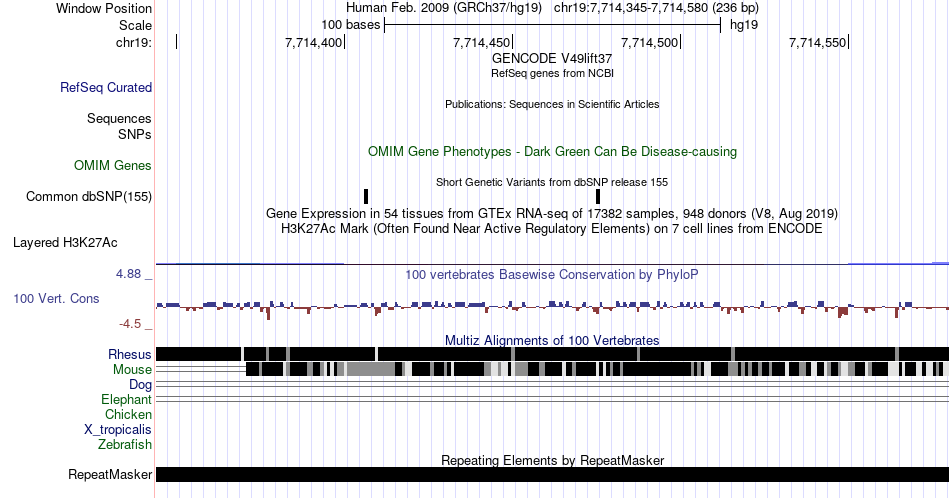Click the -4.5 PhyloP lower value

pyautogui.click(x=130, y=324)
